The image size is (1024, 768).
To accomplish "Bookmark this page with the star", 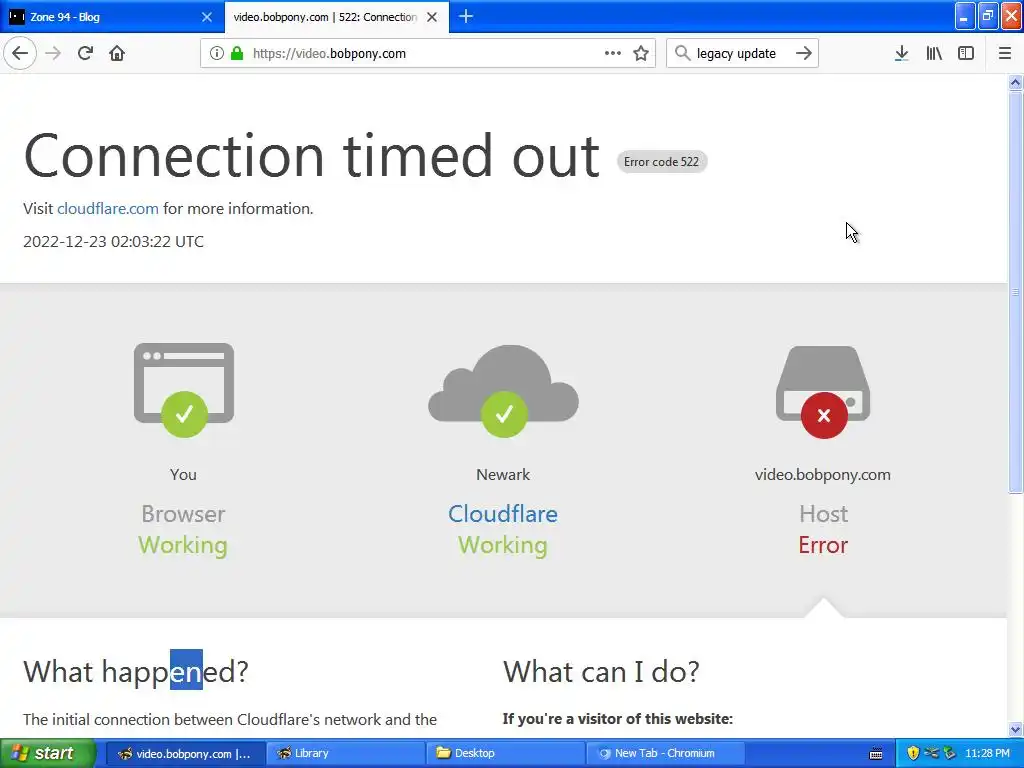I will 641,54.
